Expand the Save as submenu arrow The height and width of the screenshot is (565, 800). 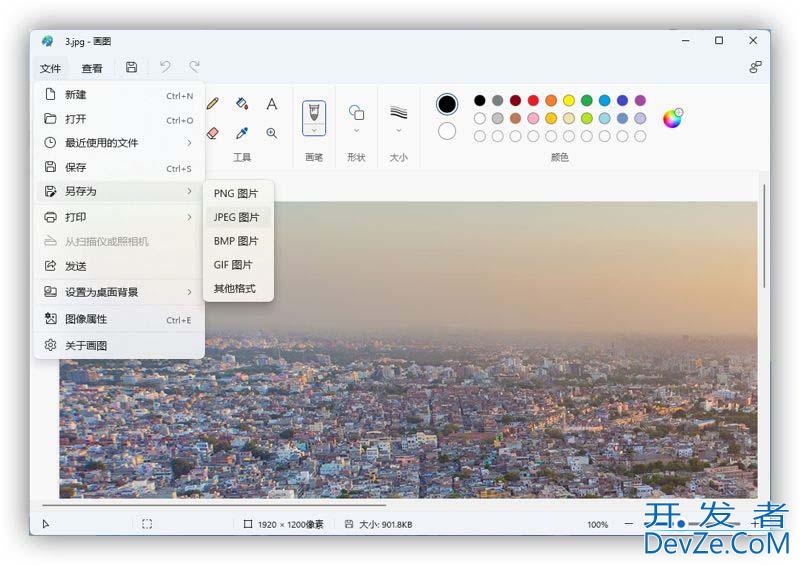[x=189, y=191]
